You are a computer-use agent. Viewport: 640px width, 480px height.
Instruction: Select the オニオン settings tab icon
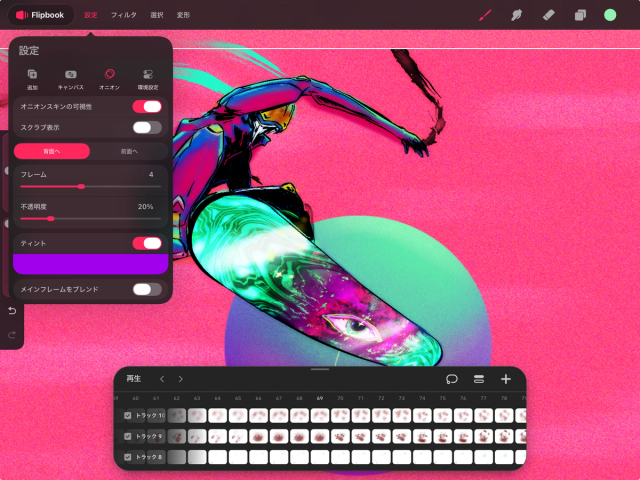(x=109, y=79)
